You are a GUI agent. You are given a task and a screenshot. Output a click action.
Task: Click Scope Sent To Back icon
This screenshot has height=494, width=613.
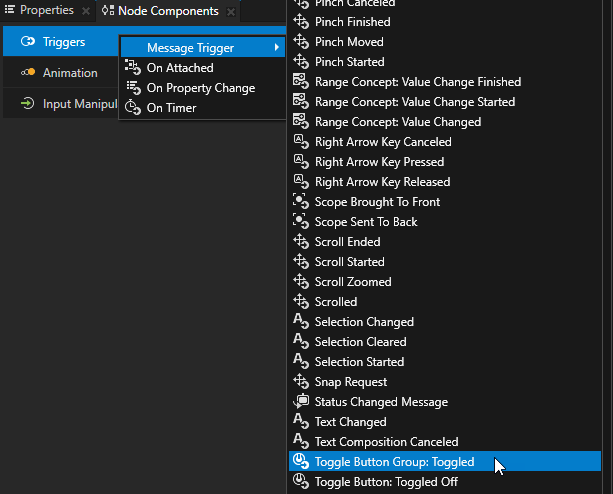[301, 222]
